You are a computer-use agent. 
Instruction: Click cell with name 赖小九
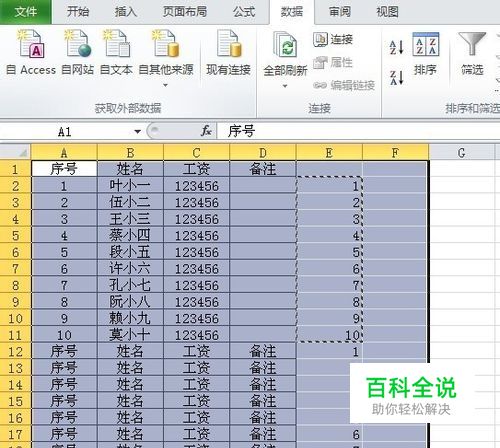click(130, 318)
